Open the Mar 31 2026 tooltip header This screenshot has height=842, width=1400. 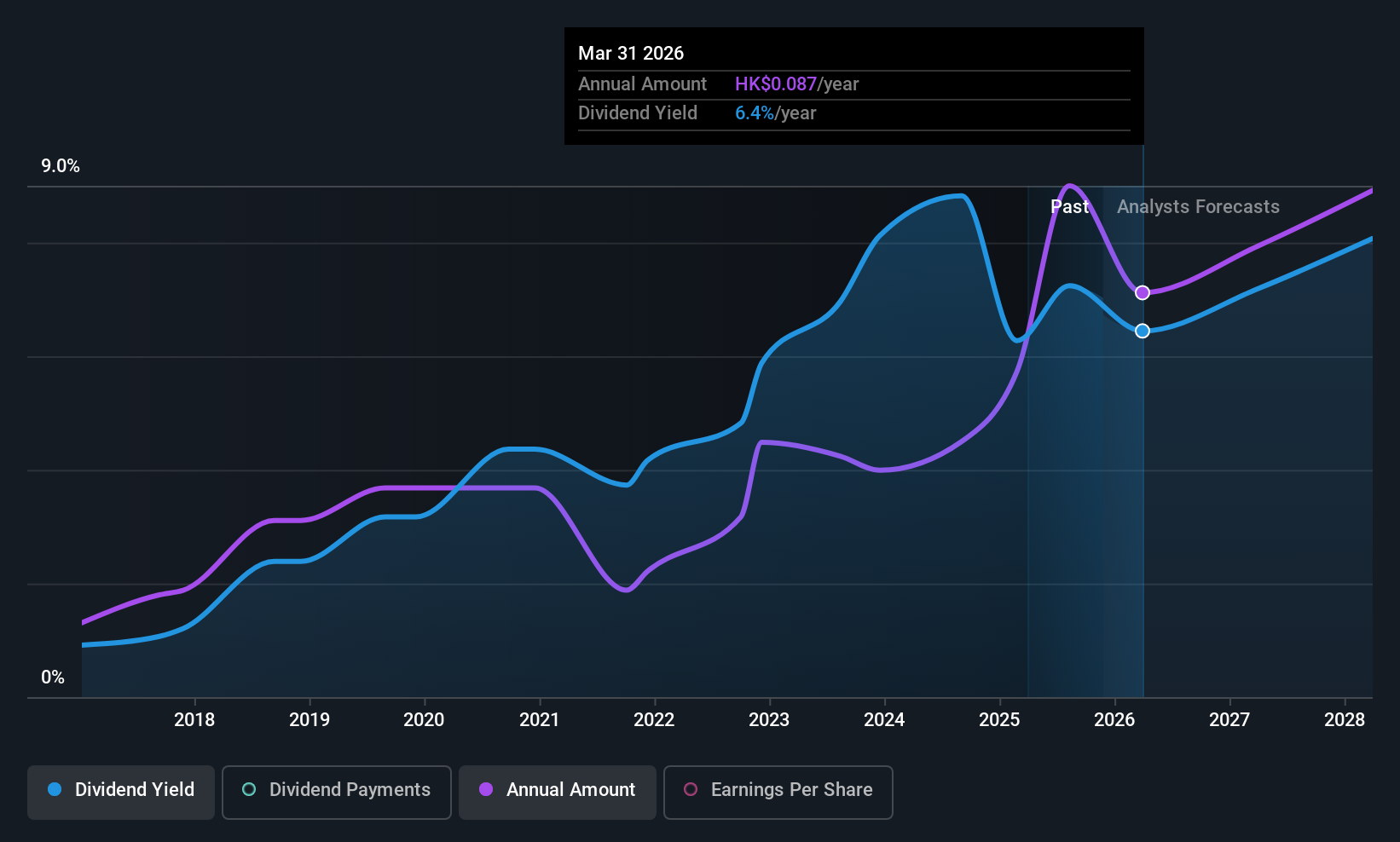tap(631, 53)
